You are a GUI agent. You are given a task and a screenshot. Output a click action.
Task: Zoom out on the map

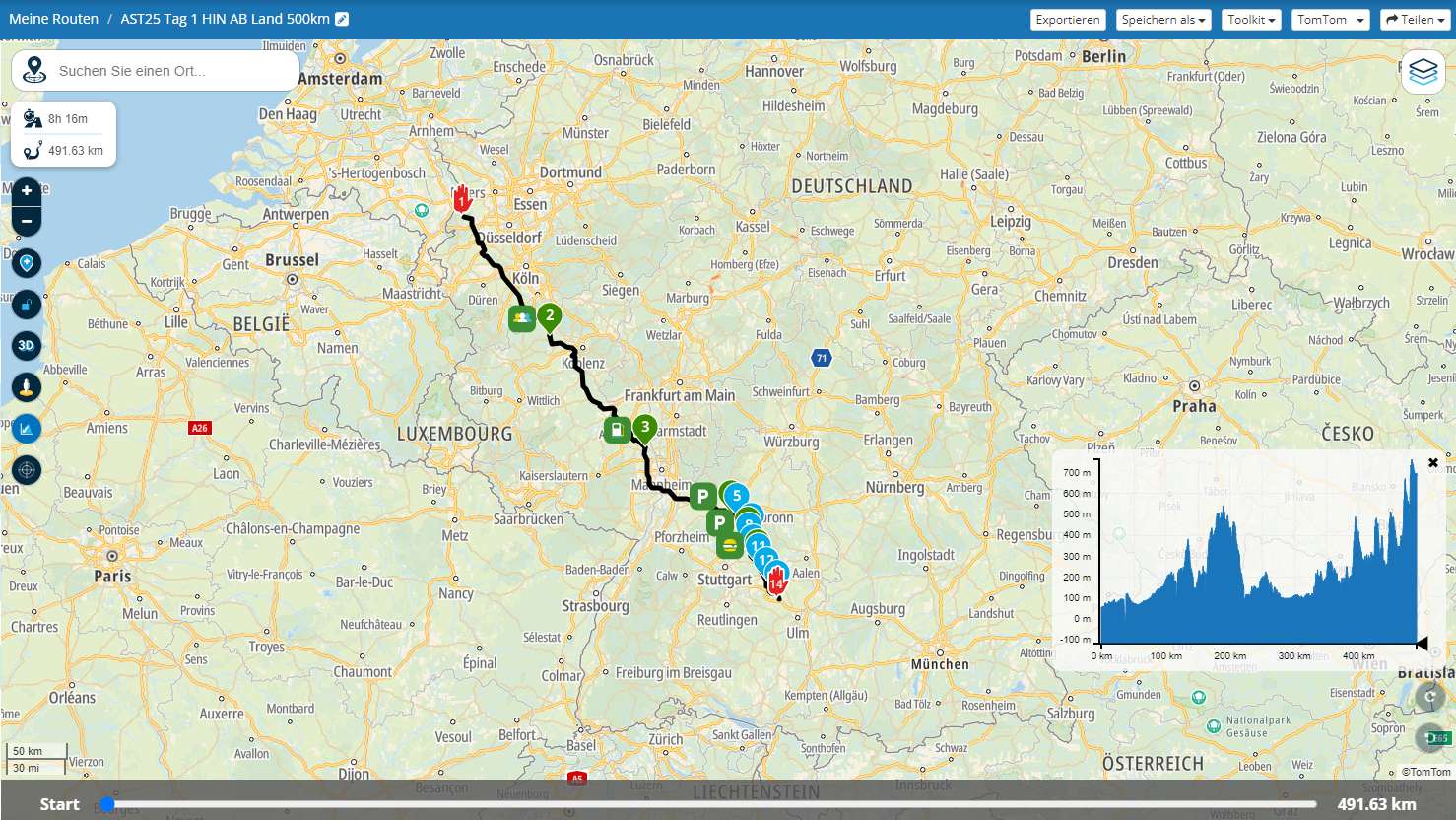pos(27,221)
